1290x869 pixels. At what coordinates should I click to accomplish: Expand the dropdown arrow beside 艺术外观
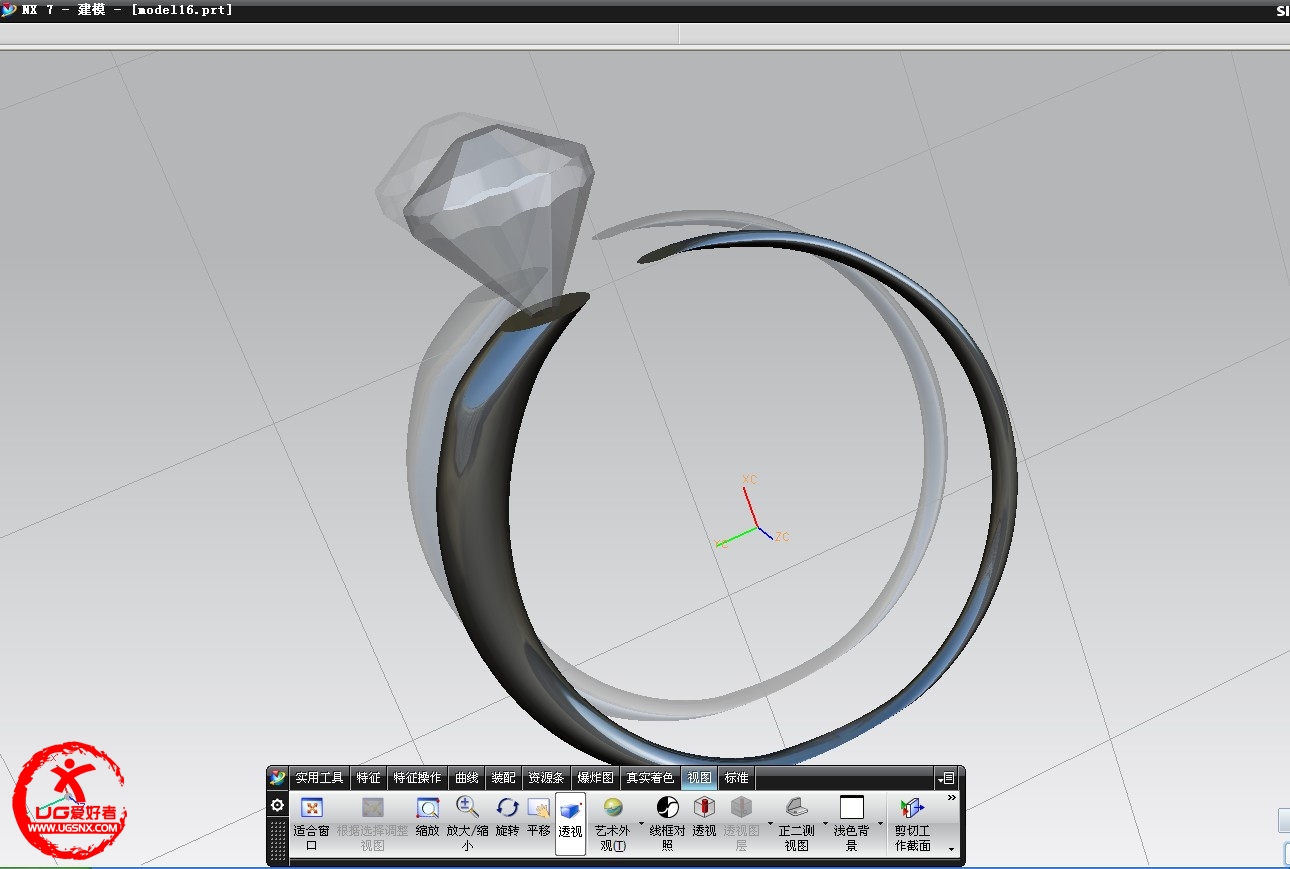pos(641,825)
